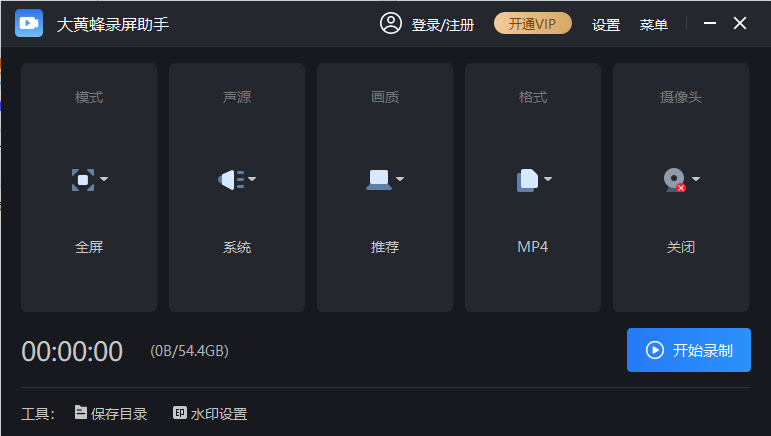Click the 开始录制 start recording button
The width and height of the screenshot is (771, 436).
[x=688, y=350]
